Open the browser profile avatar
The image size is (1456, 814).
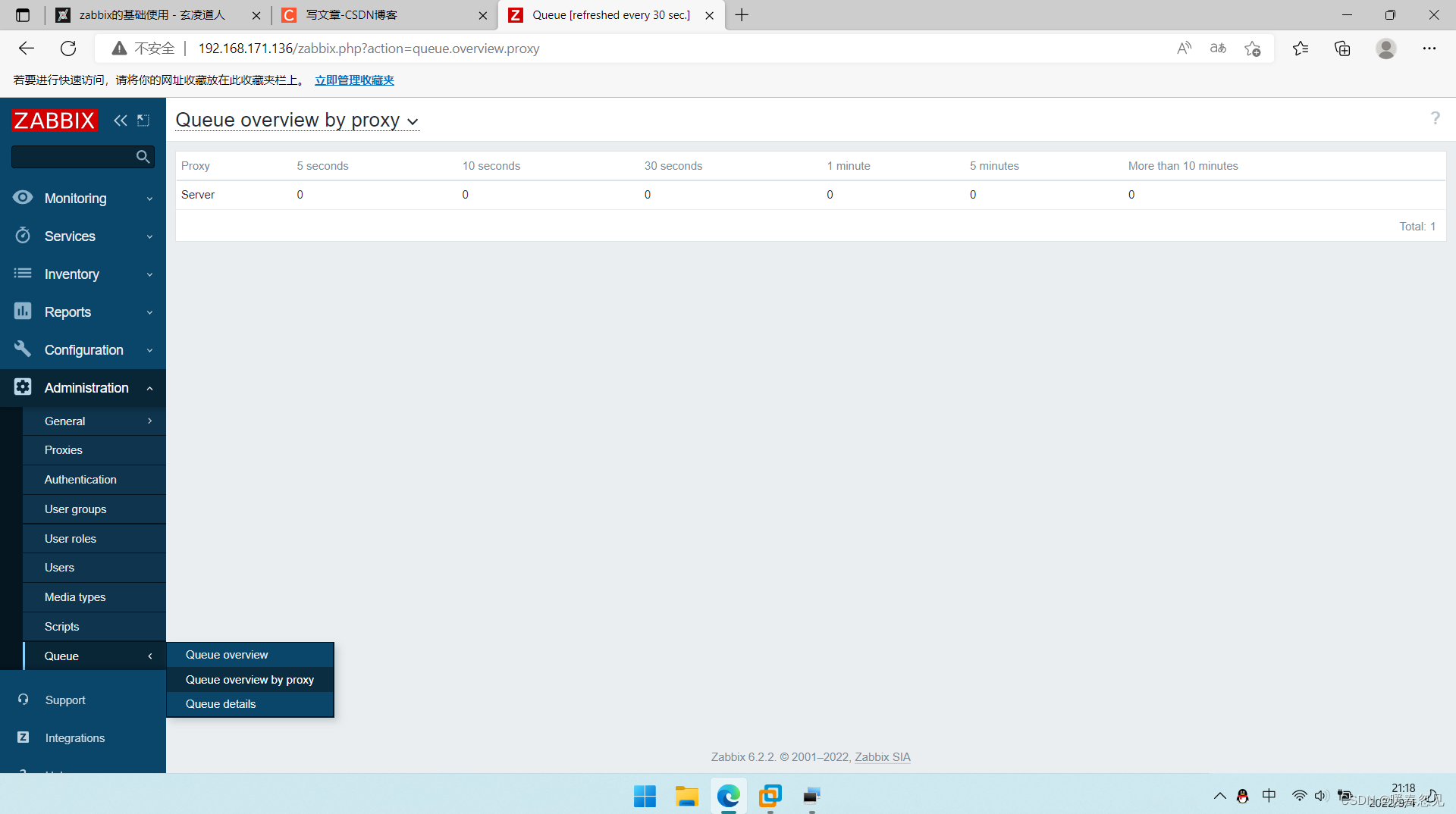[1386, 49]
